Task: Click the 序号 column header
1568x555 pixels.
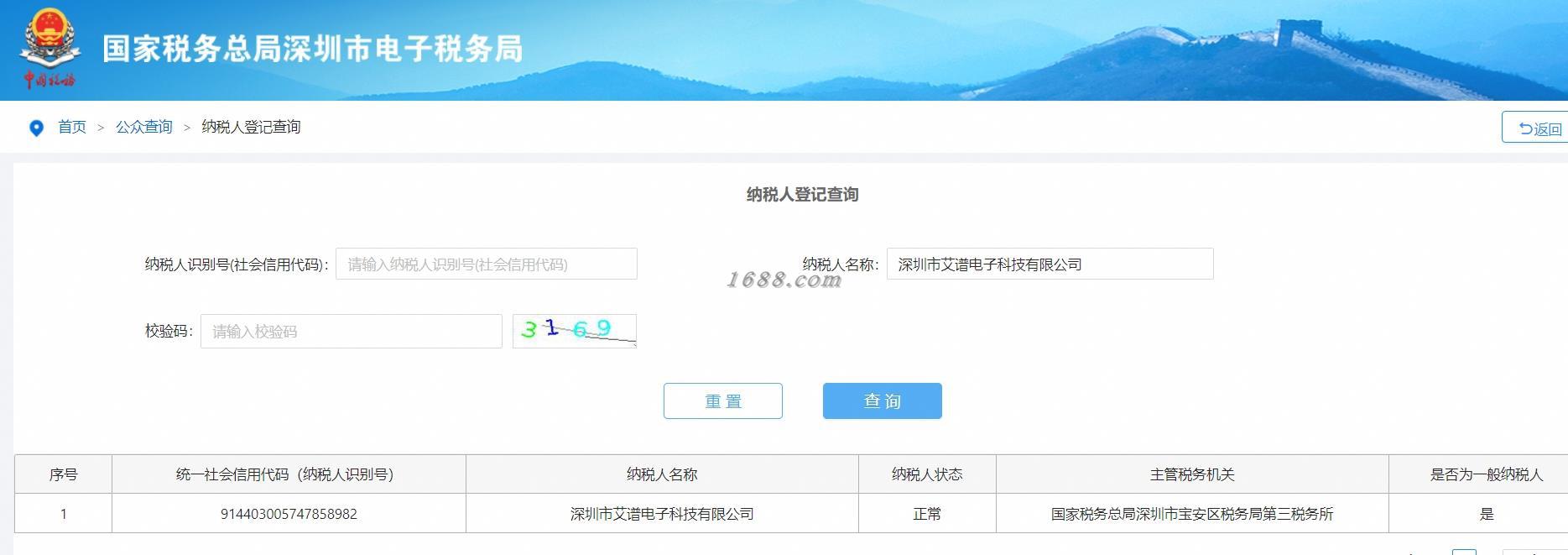Action: (x=63, y=474)
